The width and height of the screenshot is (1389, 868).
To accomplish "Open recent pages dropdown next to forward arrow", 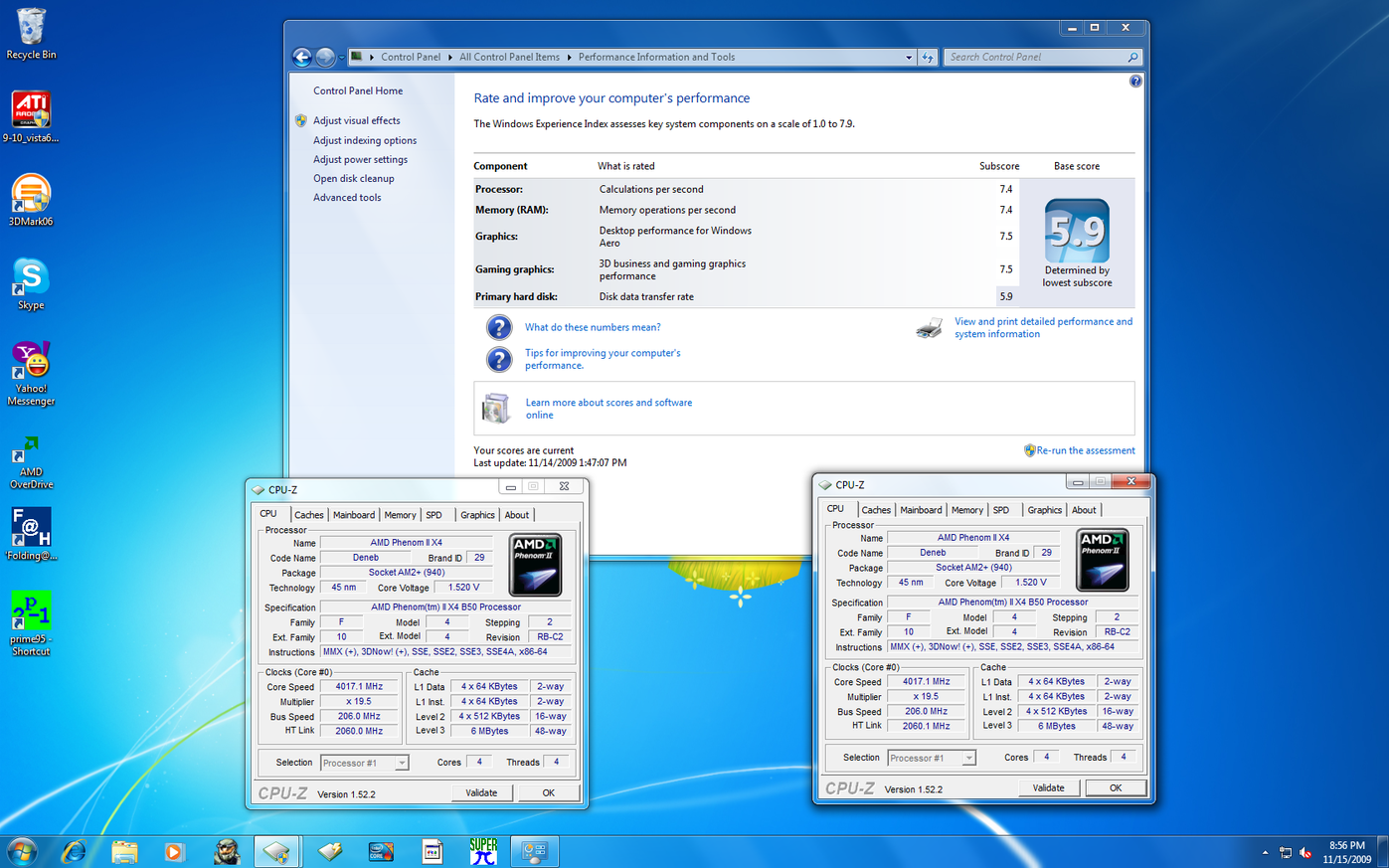I will point(342,58).
